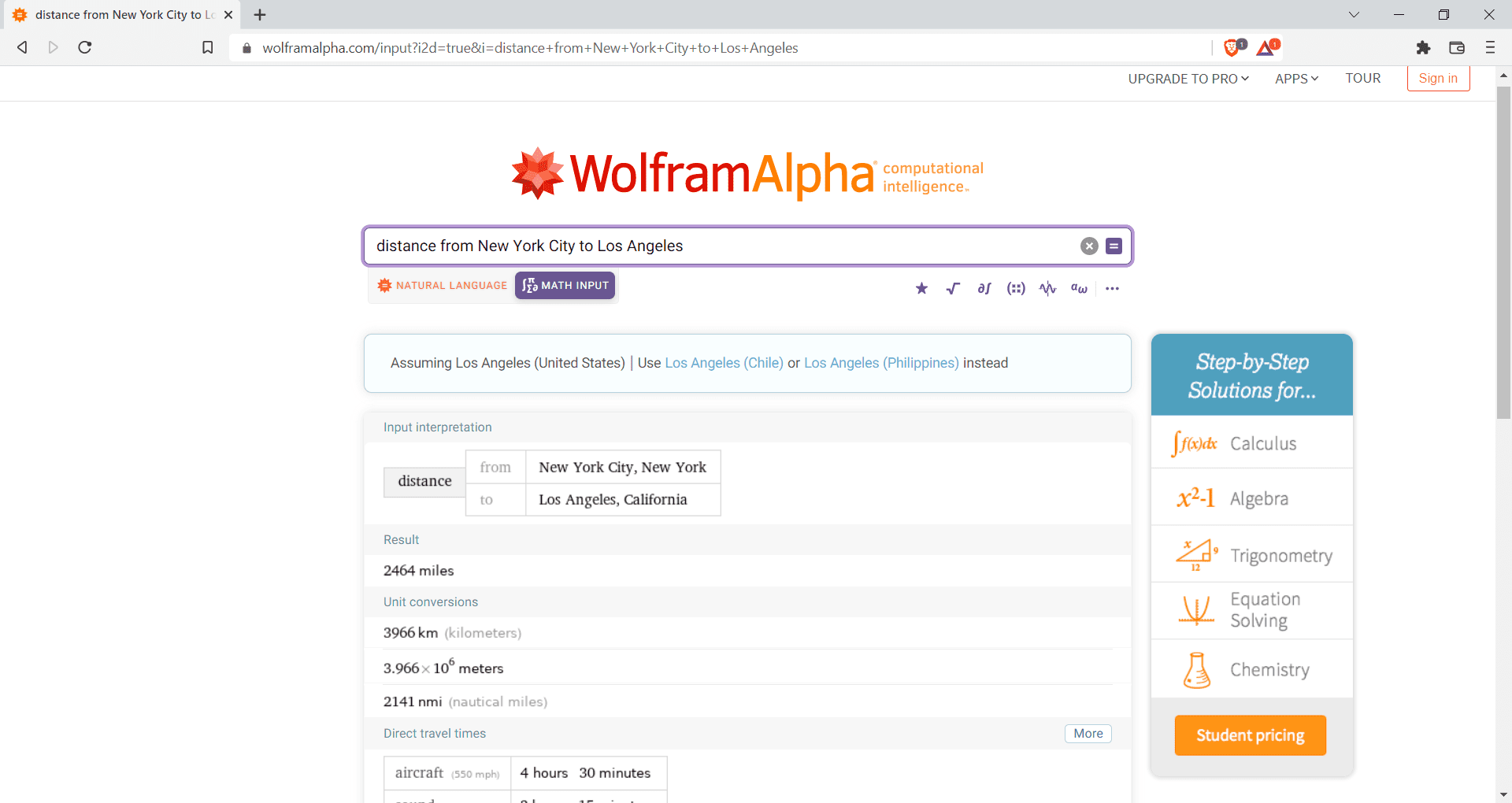Switch to Math Input mode
Screen dimensions: 1512x803
point(565,285)
